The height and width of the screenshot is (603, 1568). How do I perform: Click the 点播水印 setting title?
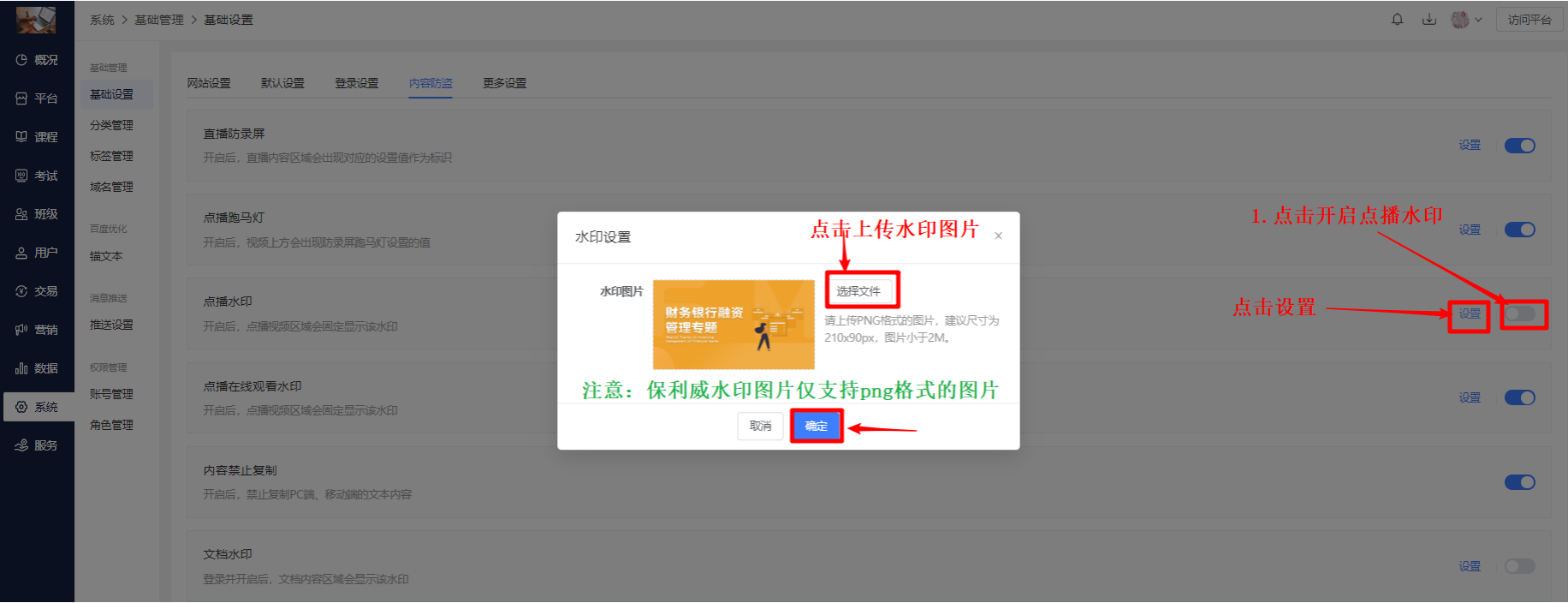pos(228,301)
